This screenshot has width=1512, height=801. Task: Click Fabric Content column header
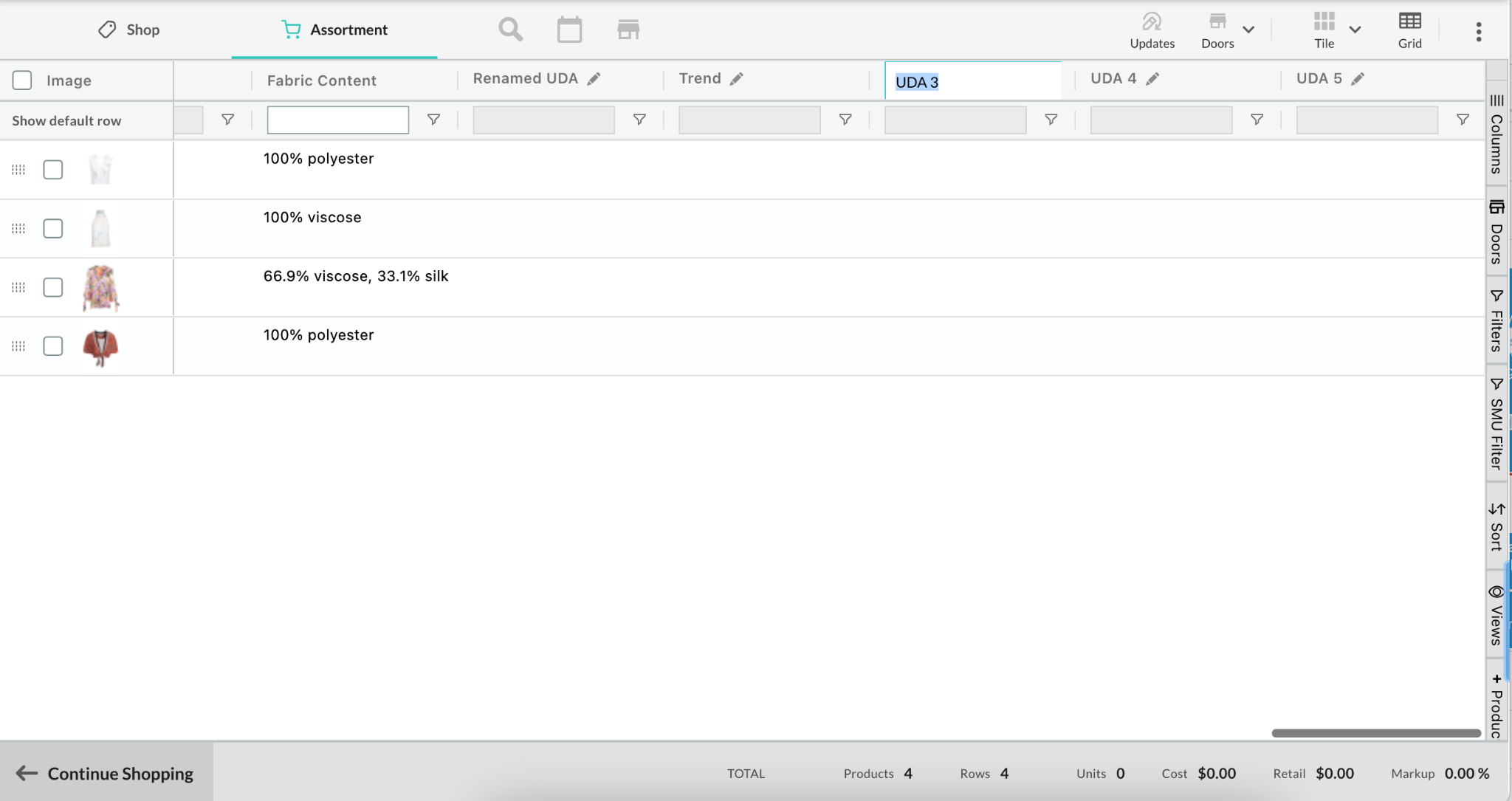tap(321, 80)
